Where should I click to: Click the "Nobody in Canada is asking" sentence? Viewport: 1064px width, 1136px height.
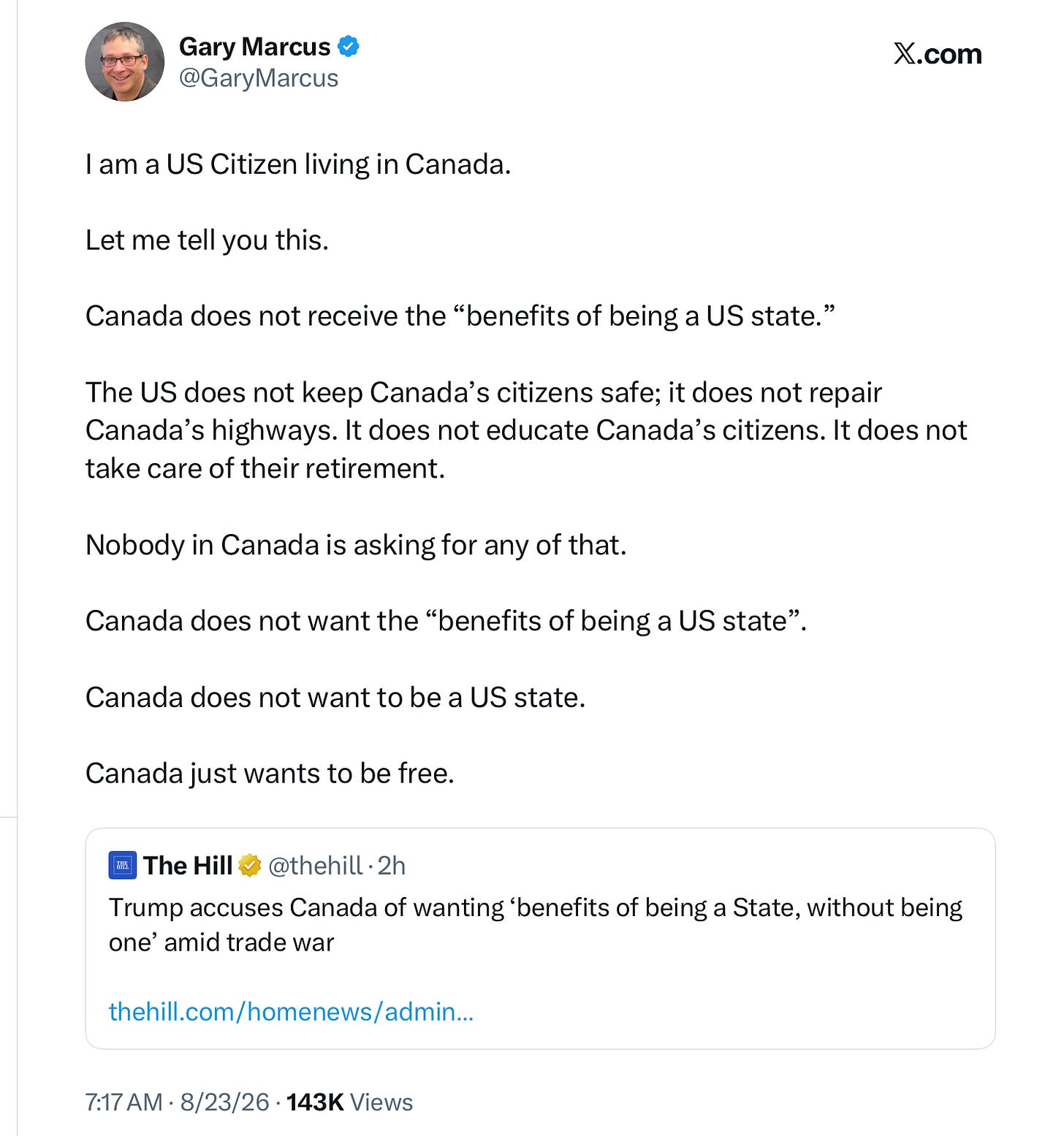[356, 545]
